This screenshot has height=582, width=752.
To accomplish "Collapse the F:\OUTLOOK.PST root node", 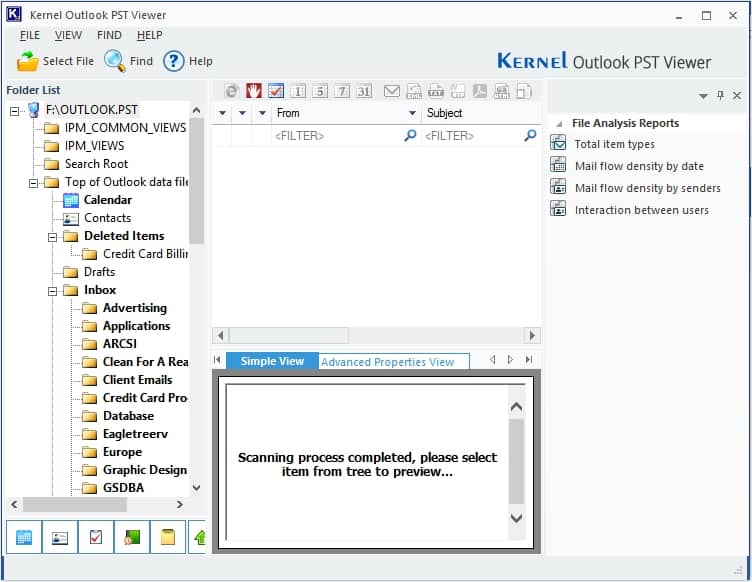I will (14, 111).
